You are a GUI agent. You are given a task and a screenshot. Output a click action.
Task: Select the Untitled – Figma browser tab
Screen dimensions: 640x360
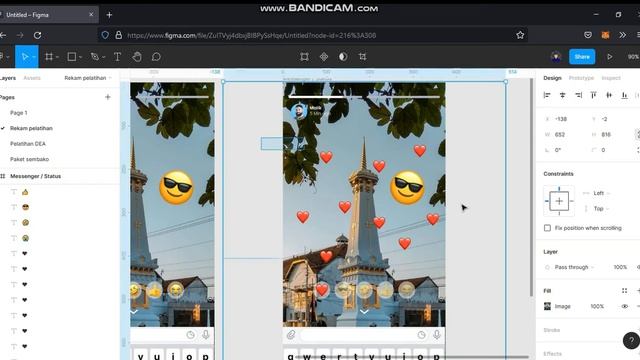tap(49, 15)
